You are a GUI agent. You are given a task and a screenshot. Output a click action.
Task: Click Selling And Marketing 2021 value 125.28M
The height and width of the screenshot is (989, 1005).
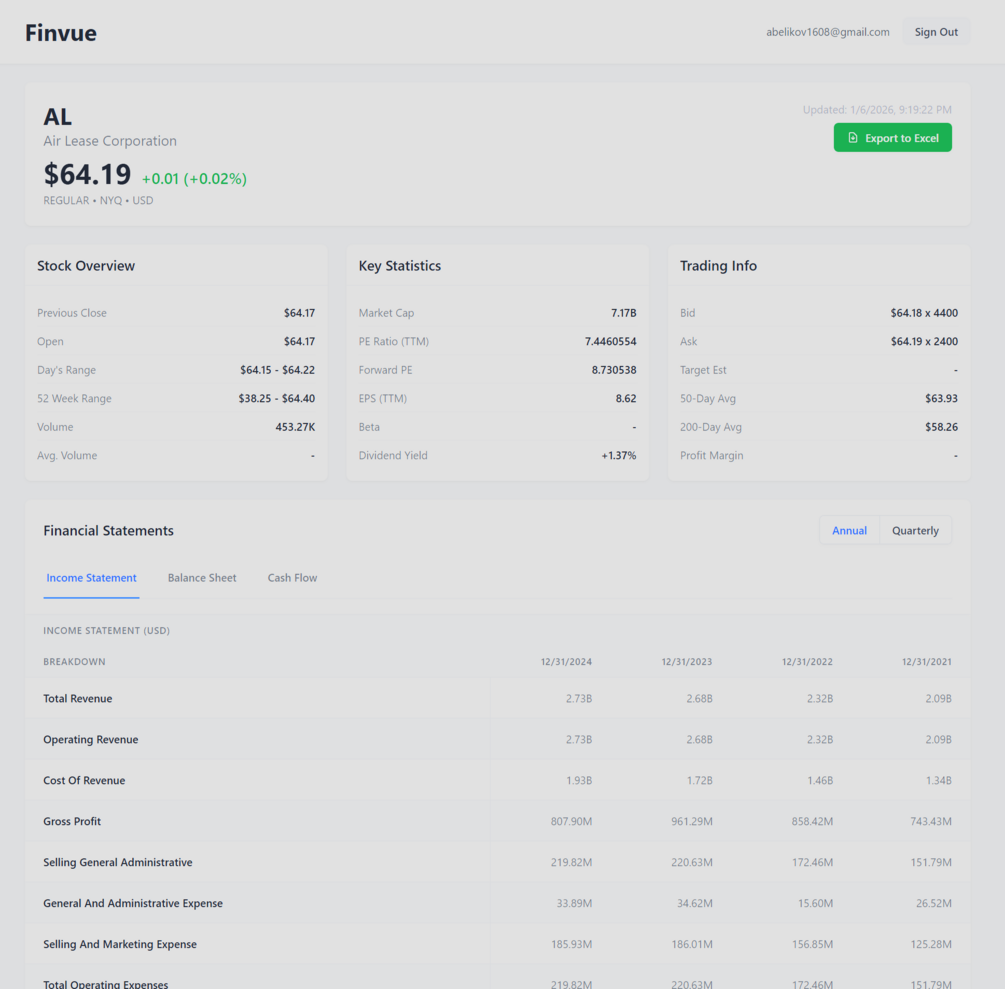click(931, 945)
